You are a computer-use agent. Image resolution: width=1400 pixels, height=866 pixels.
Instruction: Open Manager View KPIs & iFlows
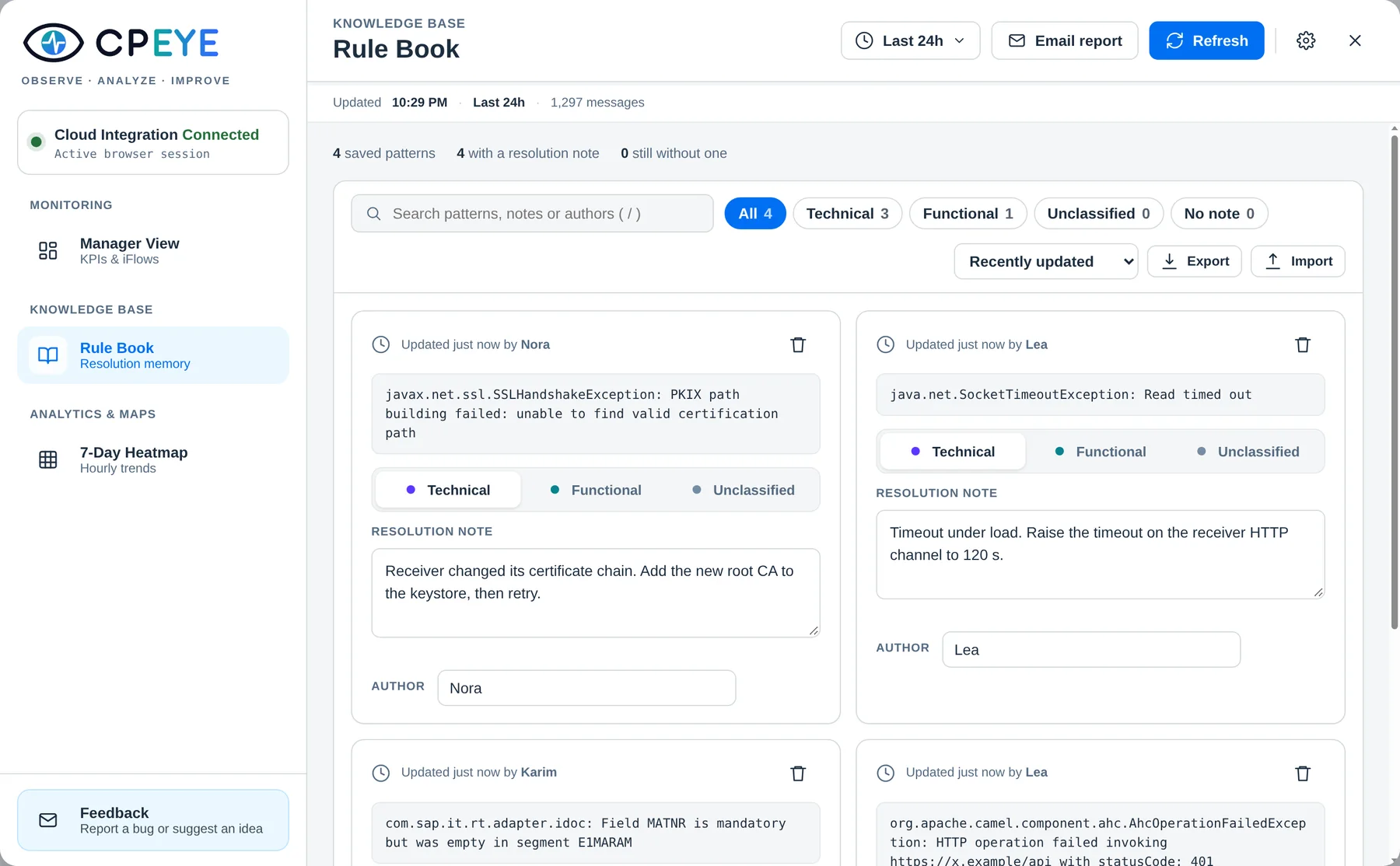(x=153, y=250)
